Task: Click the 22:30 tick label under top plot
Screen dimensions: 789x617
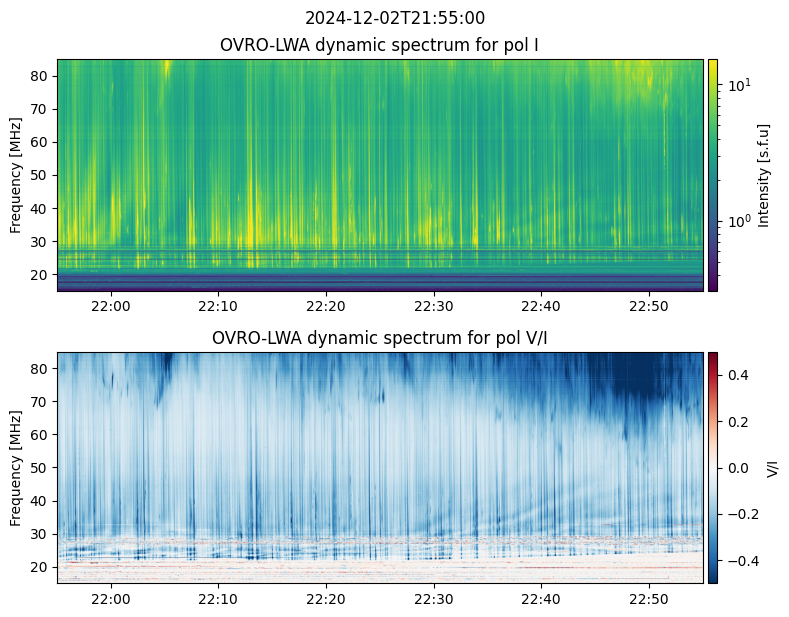Action: [434, 306]
